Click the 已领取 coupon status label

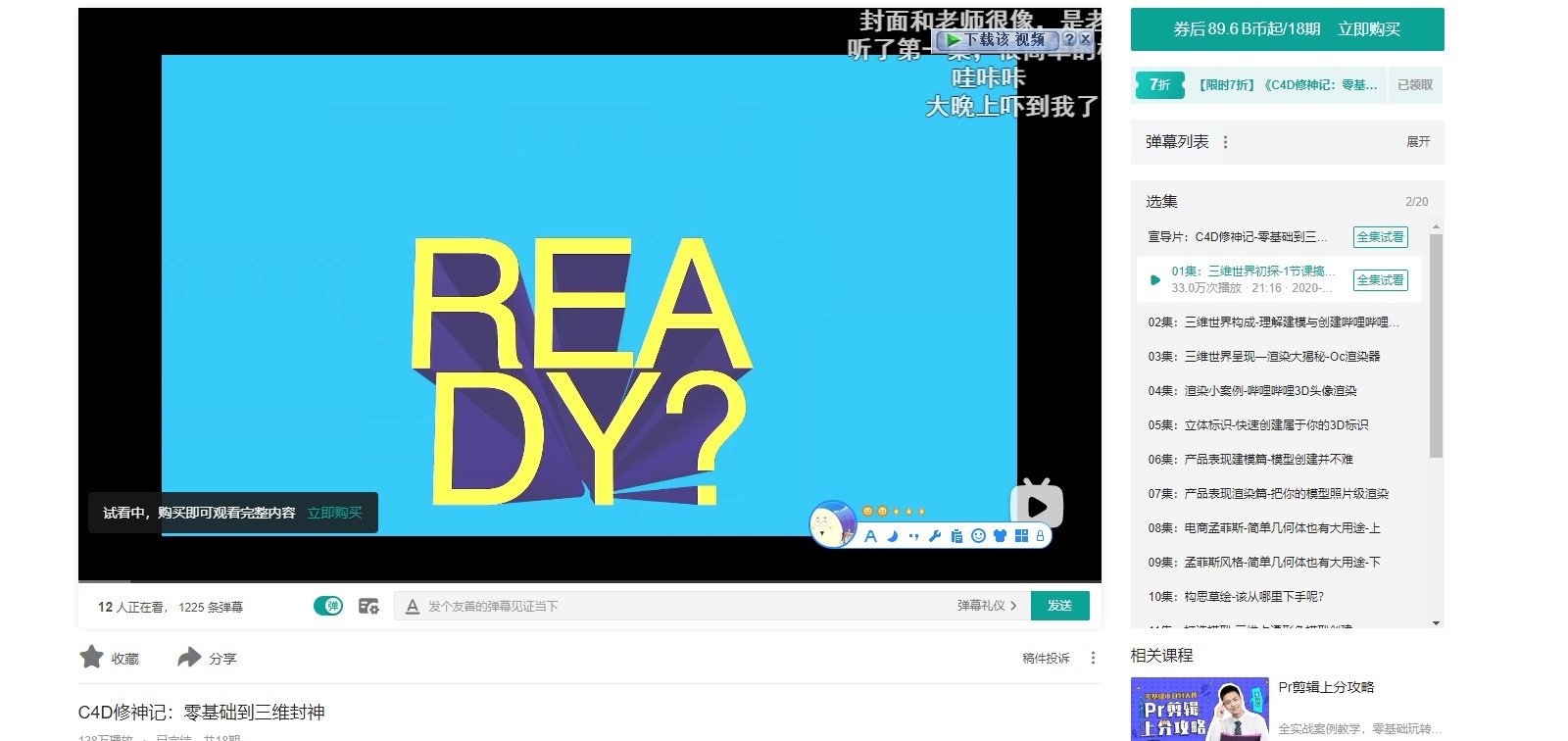click(x=1414, y=85)
